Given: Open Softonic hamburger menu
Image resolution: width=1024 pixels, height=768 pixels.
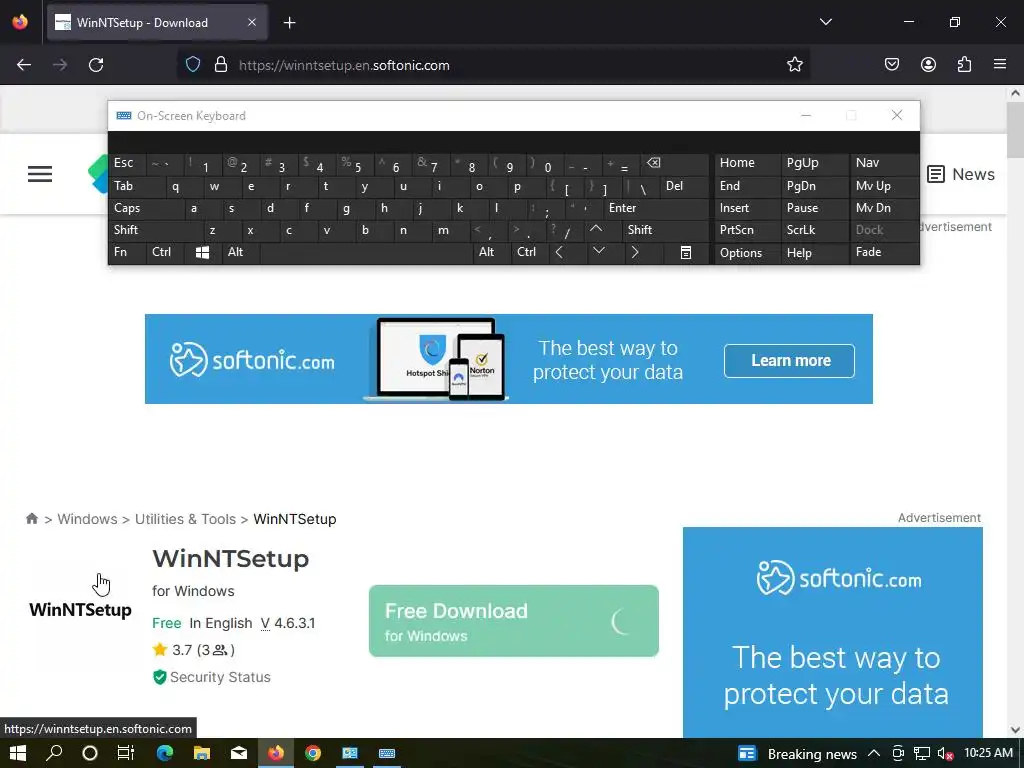Looking at the screenshot, I should click(40, 174).
